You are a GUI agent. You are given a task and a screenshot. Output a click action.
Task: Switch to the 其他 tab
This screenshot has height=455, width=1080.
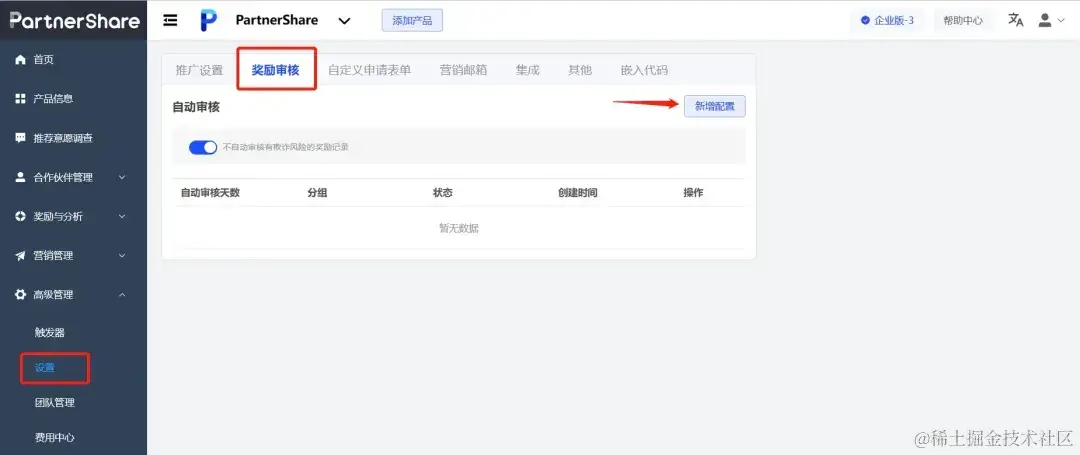click(x=580, y=70)
